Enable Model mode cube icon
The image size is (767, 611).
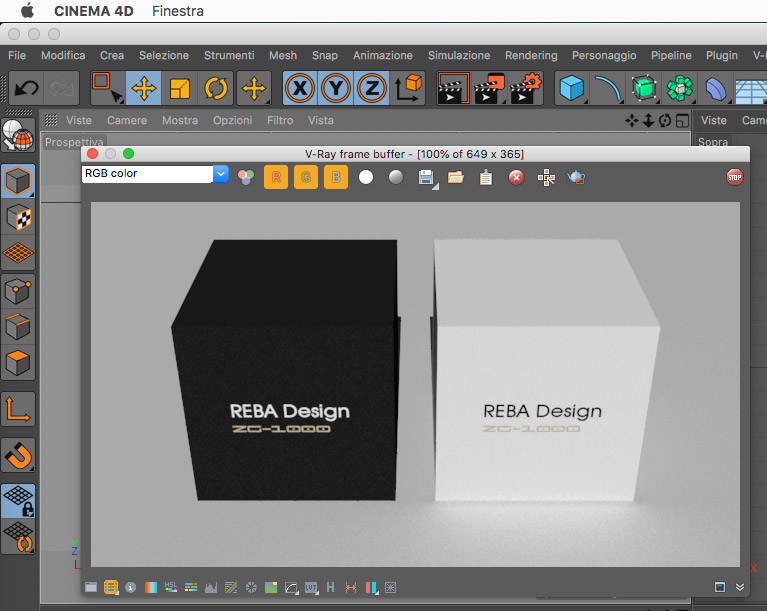[x=18, y=181]
